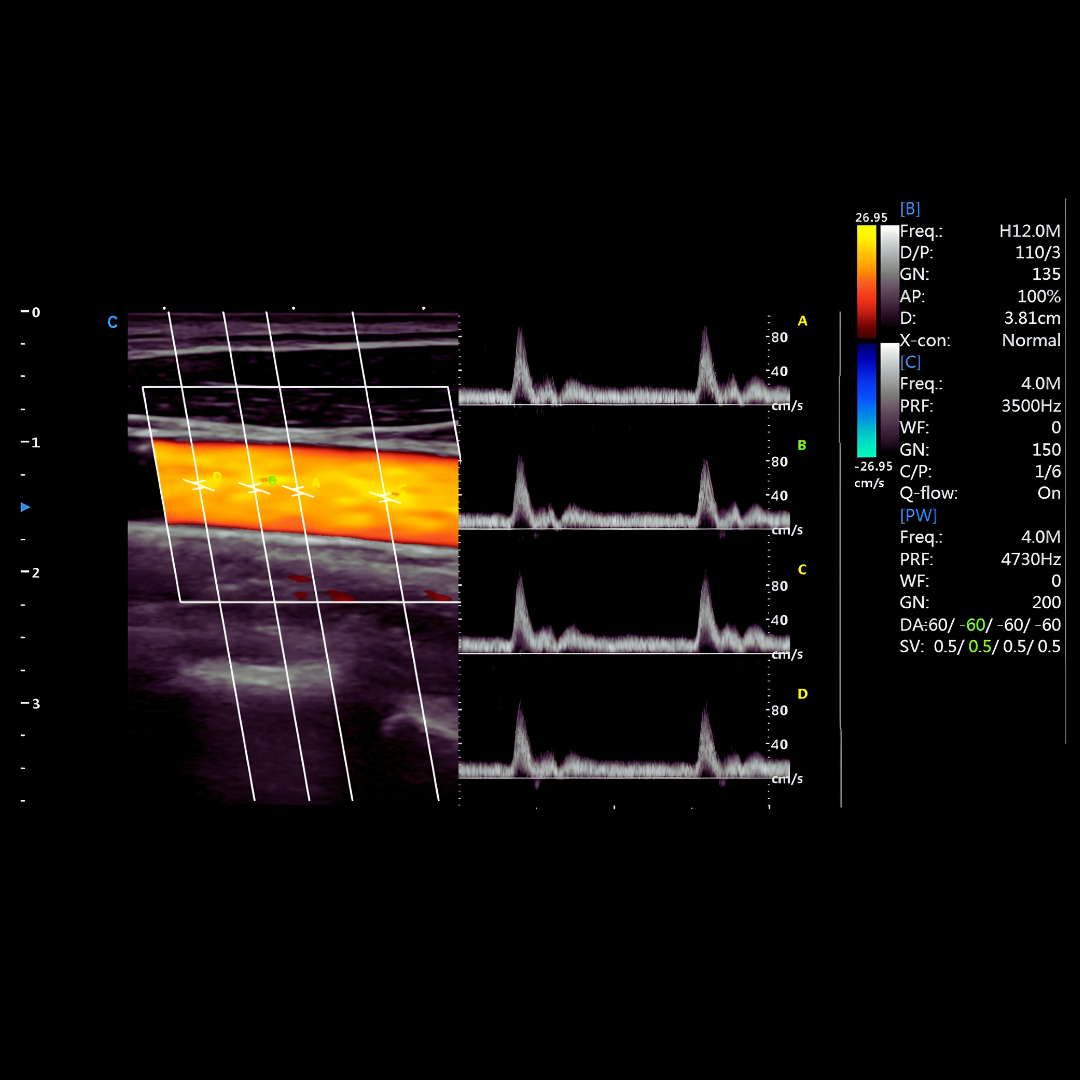Image resolution: width=1080 pixels, height=1080 pixels.
Task: Toggle the Q-flow On setting
Action: click(x=1048, y=493)
